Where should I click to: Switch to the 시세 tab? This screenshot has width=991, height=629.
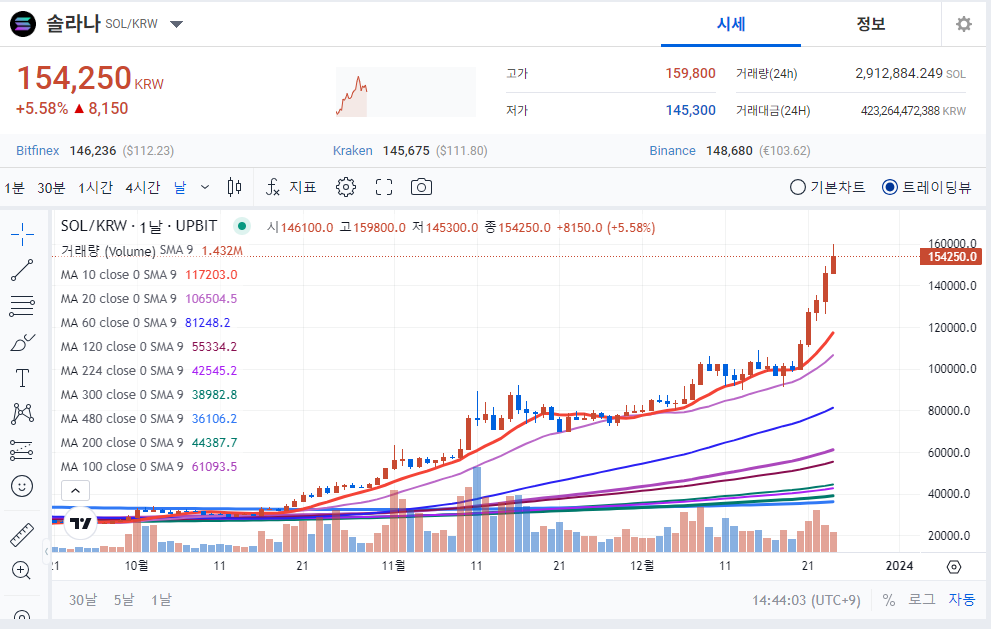pos(731,24)
